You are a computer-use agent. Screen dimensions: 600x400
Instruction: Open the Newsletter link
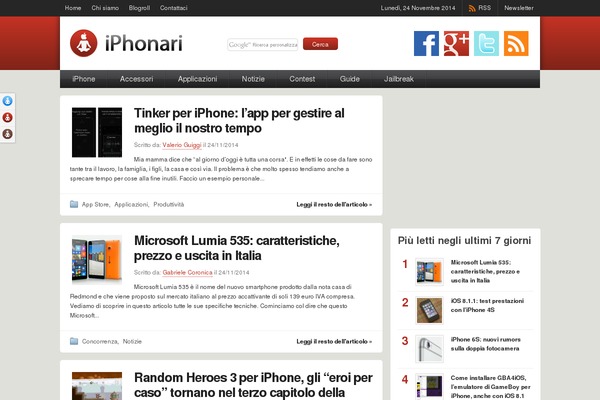[x=518, y=8]
